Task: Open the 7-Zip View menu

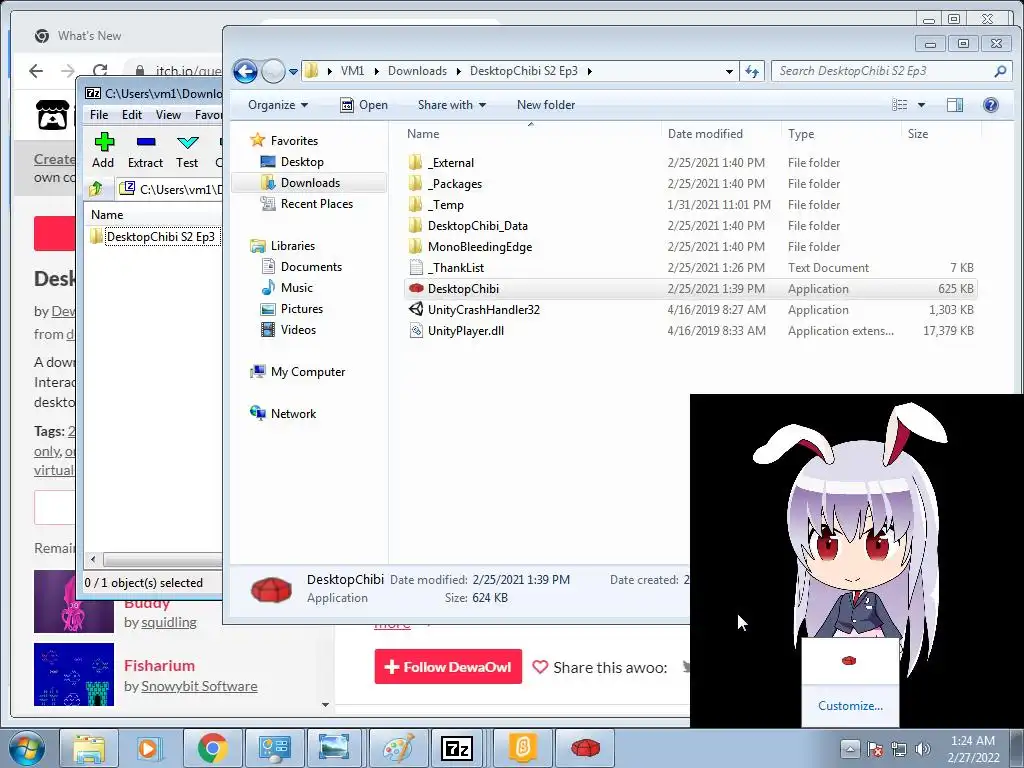Action: coord(168,115)
